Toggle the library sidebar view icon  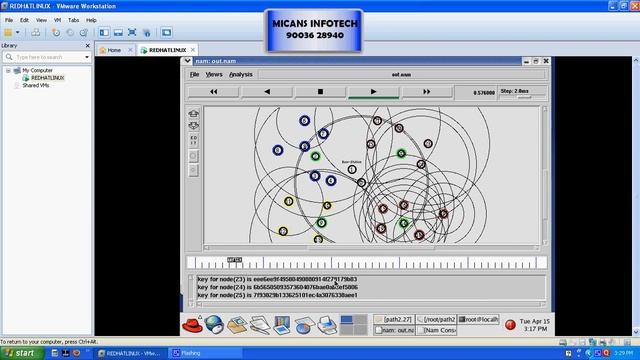click(104, 33)
